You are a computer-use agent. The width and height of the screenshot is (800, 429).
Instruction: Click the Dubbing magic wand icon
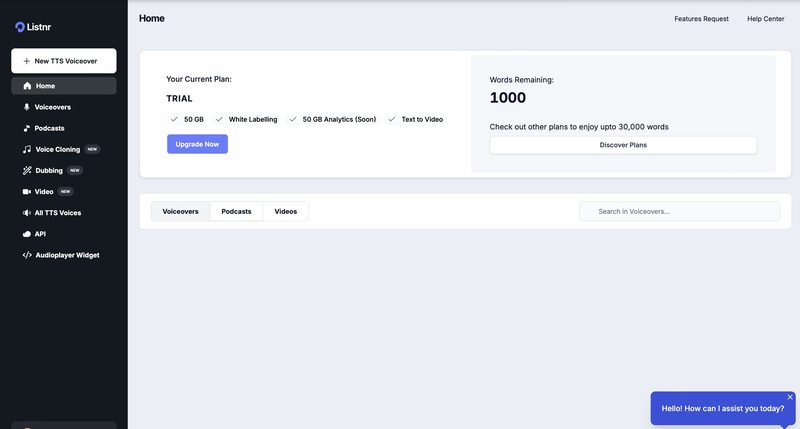click(x=27, y=170)
